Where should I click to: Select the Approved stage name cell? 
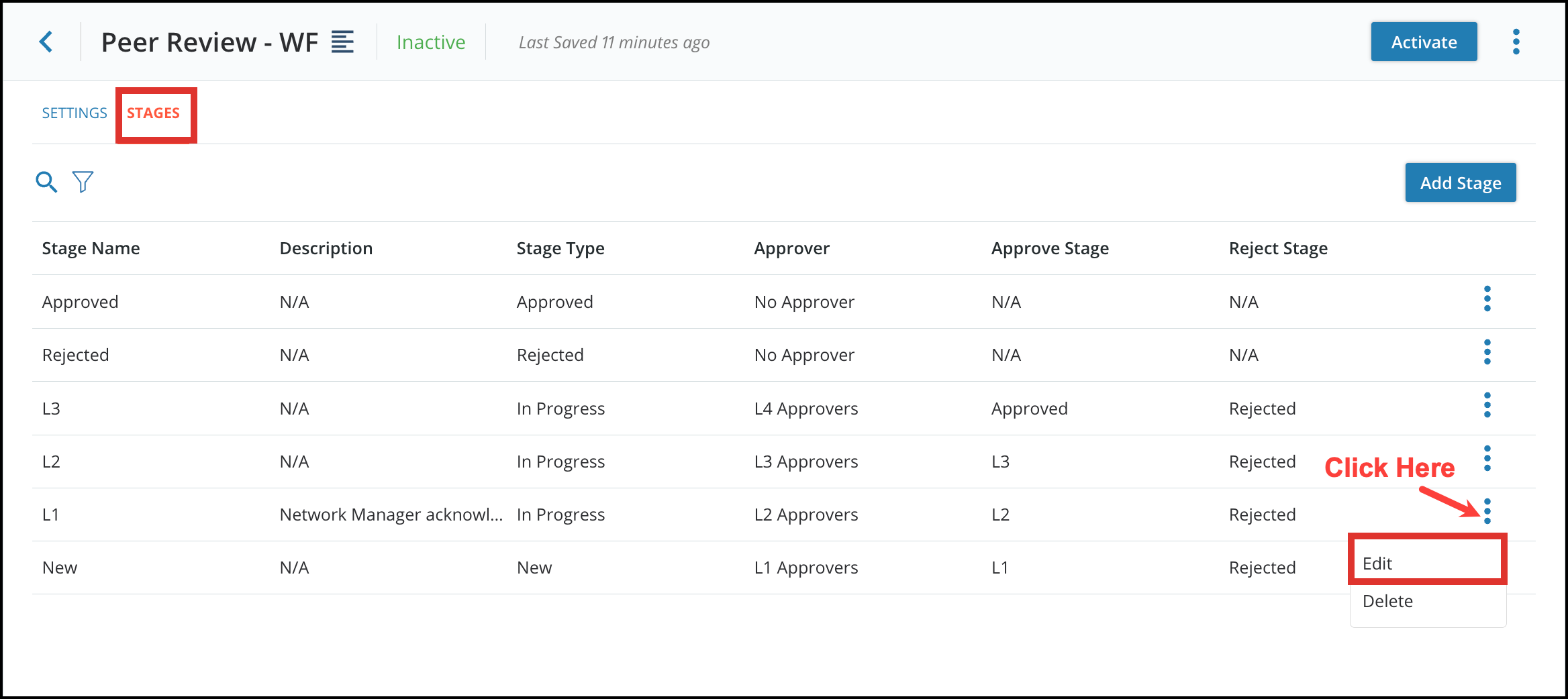(x=80, y=302)
